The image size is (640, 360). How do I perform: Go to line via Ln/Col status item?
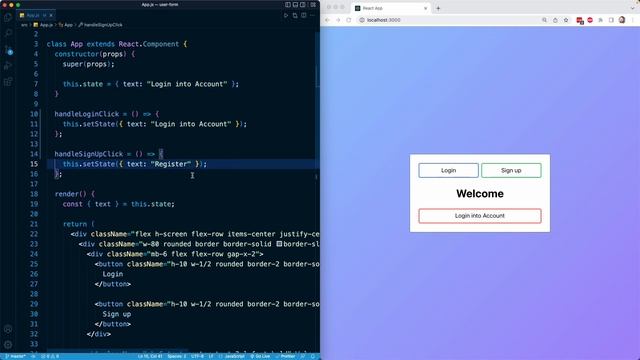(x=150, y=356)
